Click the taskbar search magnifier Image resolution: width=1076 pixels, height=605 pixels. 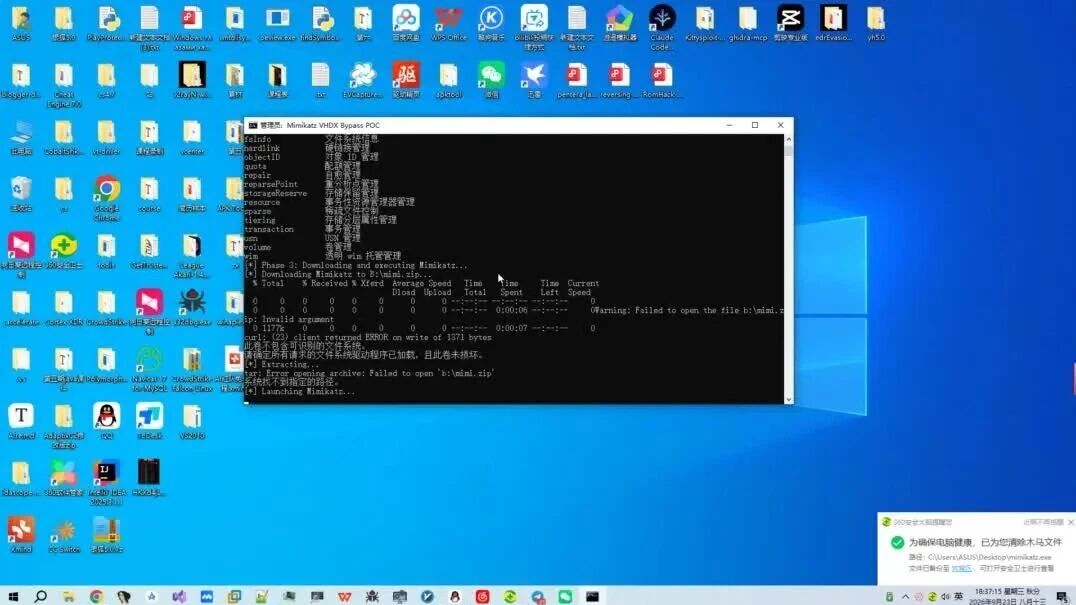tap(40, 597)
